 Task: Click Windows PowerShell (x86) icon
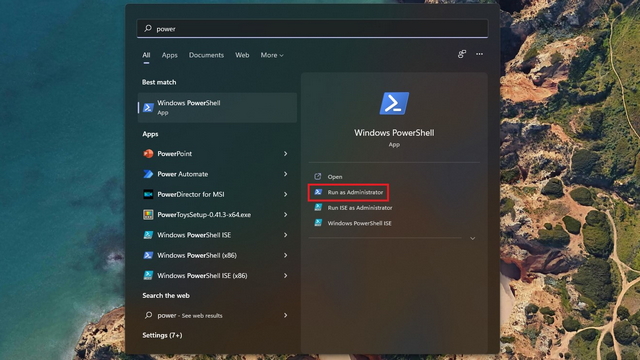(x=148, y=256)
